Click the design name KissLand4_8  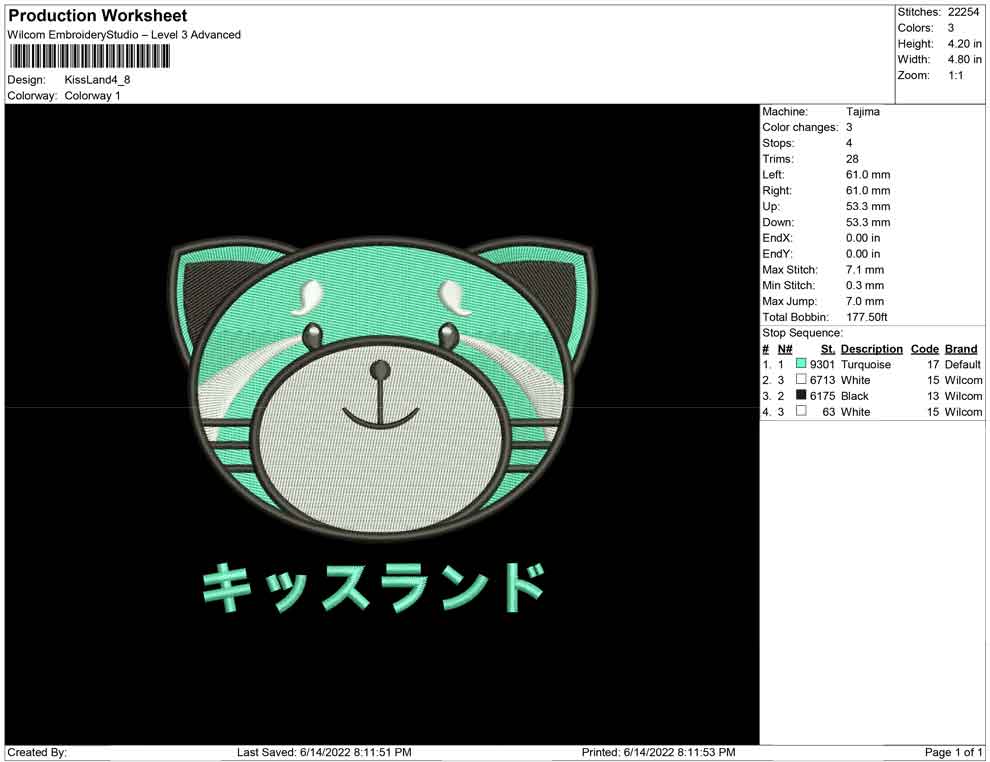pyautogui.click(x=97, y=79)
